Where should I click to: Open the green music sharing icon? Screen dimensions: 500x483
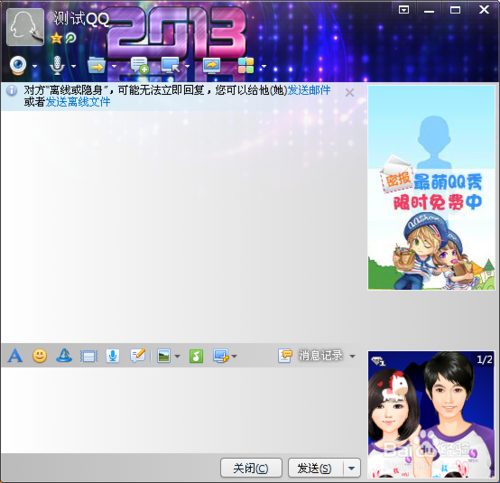point(196,356)
